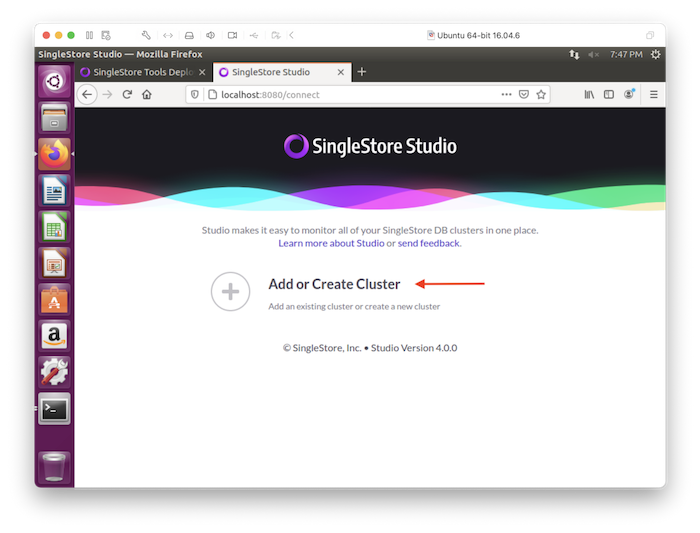
Task: Click the hard disk icon in the VM toolbar
Action: pos(189,35)
